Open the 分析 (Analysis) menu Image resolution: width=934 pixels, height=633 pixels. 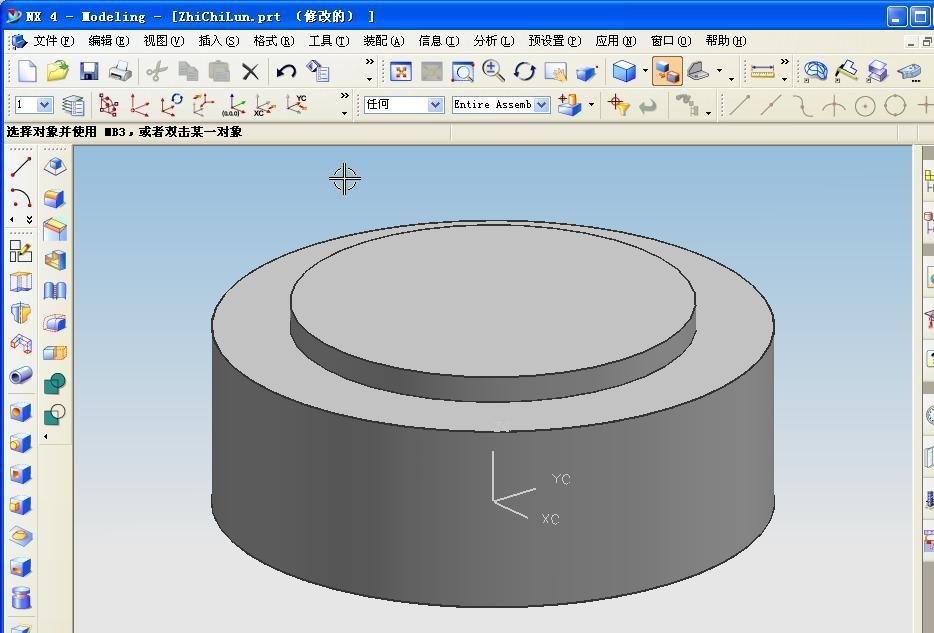[492, 41]
